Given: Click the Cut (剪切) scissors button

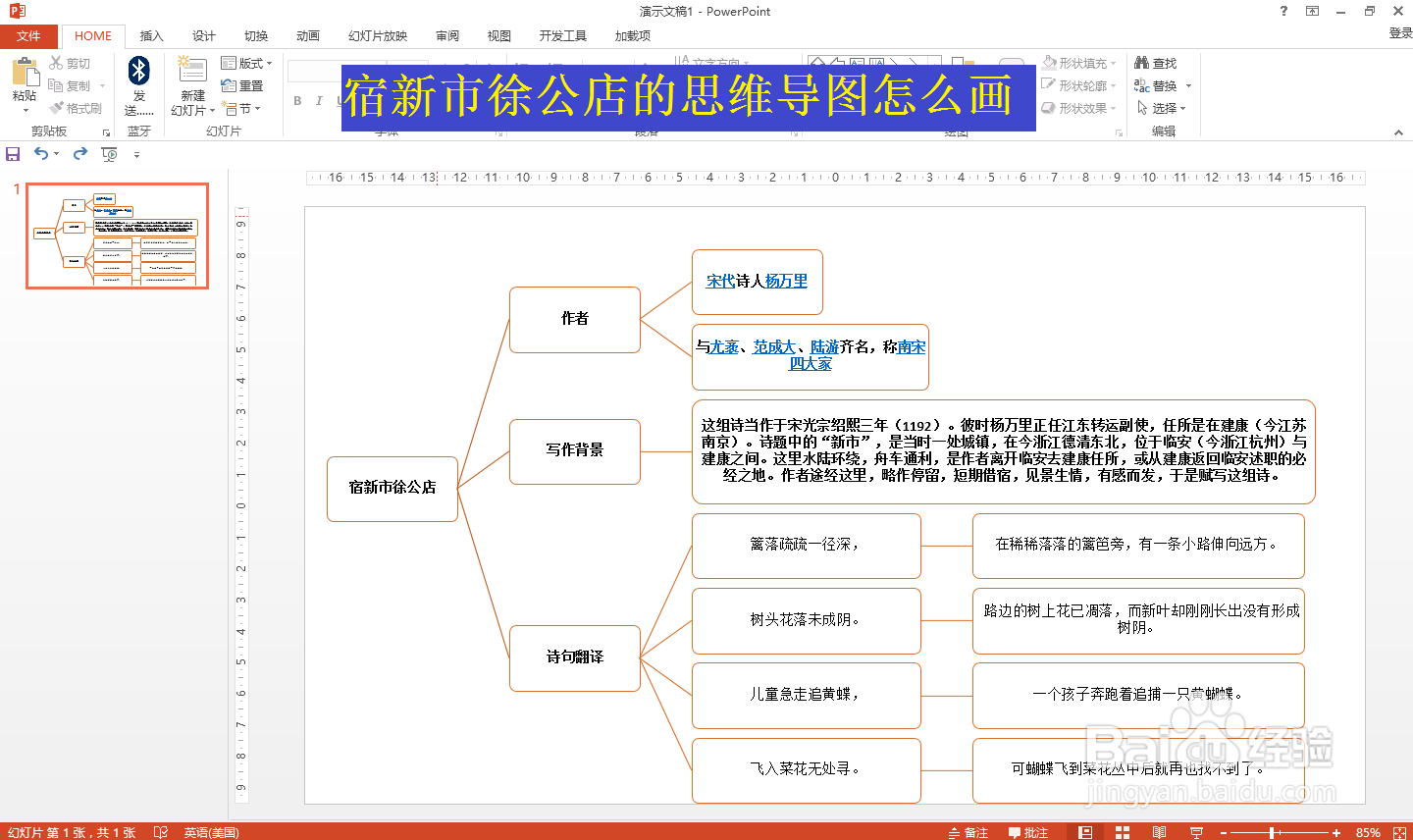Looking at the screenshot, I should point(71,63).
